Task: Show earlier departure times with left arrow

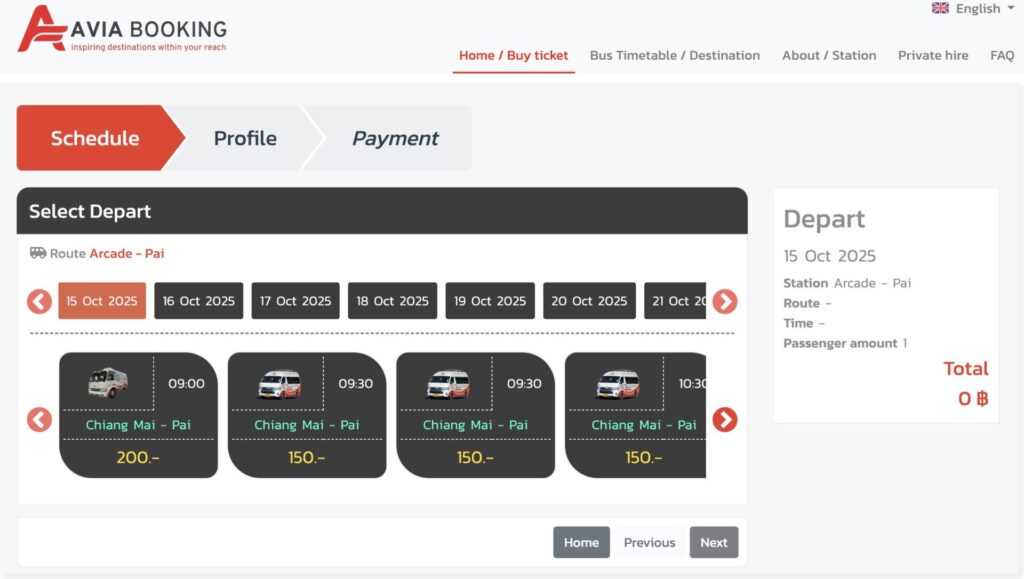Action: tap(39, 420)
